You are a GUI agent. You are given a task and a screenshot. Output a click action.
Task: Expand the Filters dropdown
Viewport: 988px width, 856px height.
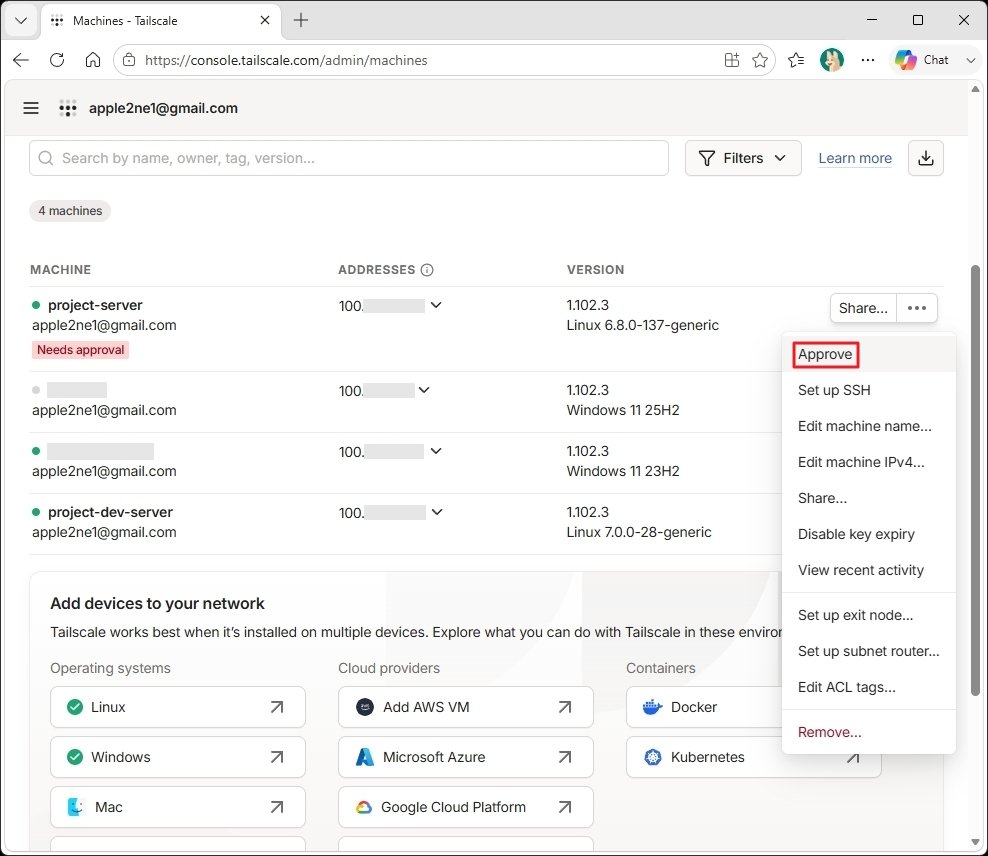pyautogui.click(x=743, y=158)
